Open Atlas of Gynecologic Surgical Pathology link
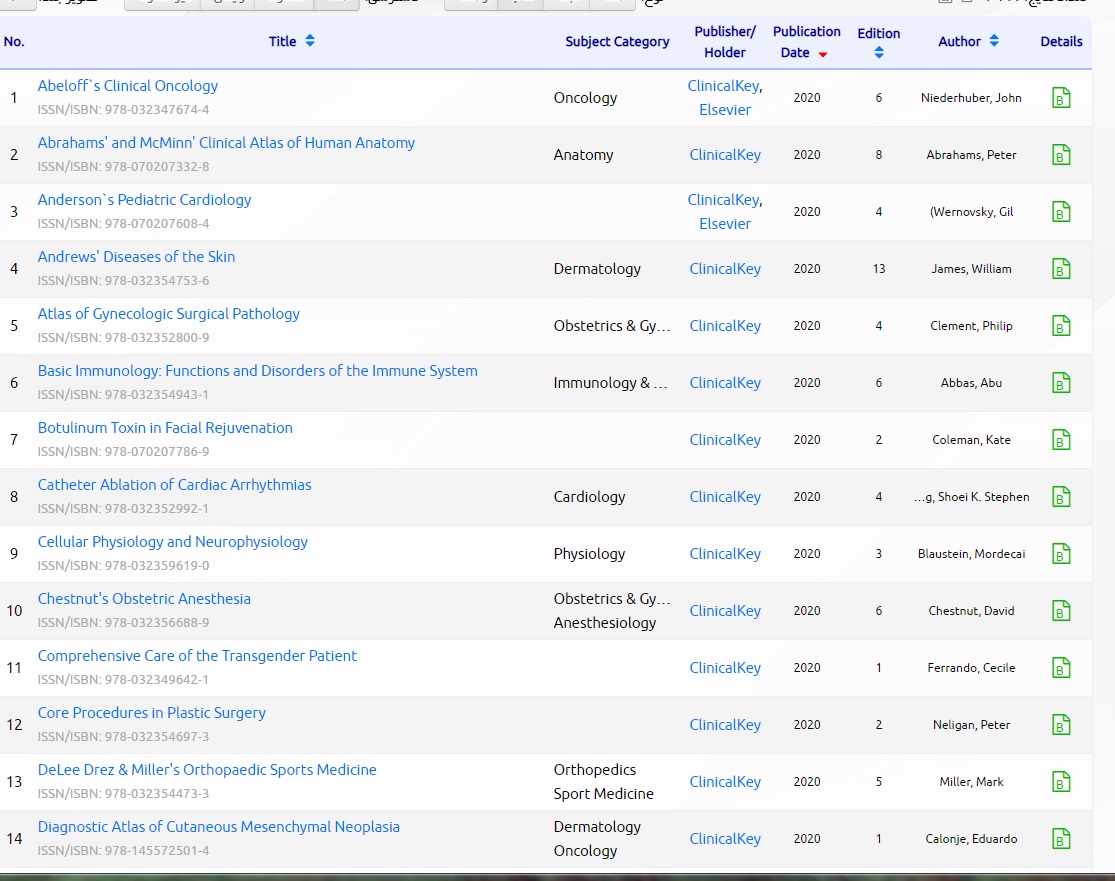 tap(169, 314)
